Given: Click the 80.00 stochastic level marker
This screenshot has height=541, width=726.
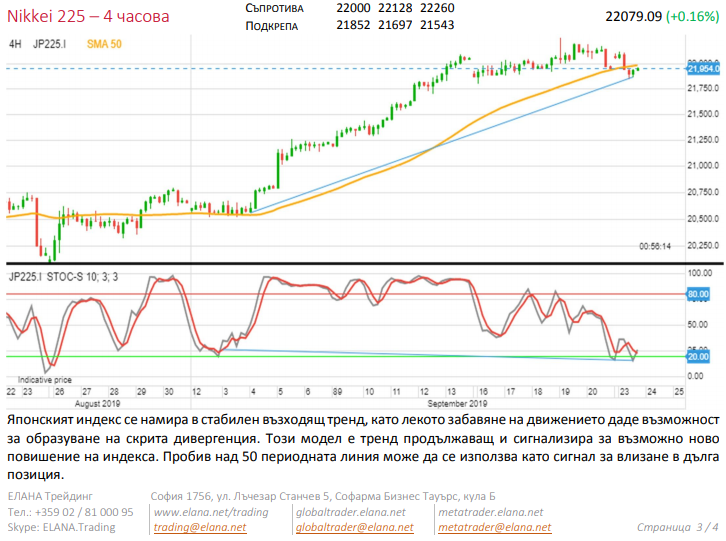Looking at the screenshot, I should coord(698,294).
